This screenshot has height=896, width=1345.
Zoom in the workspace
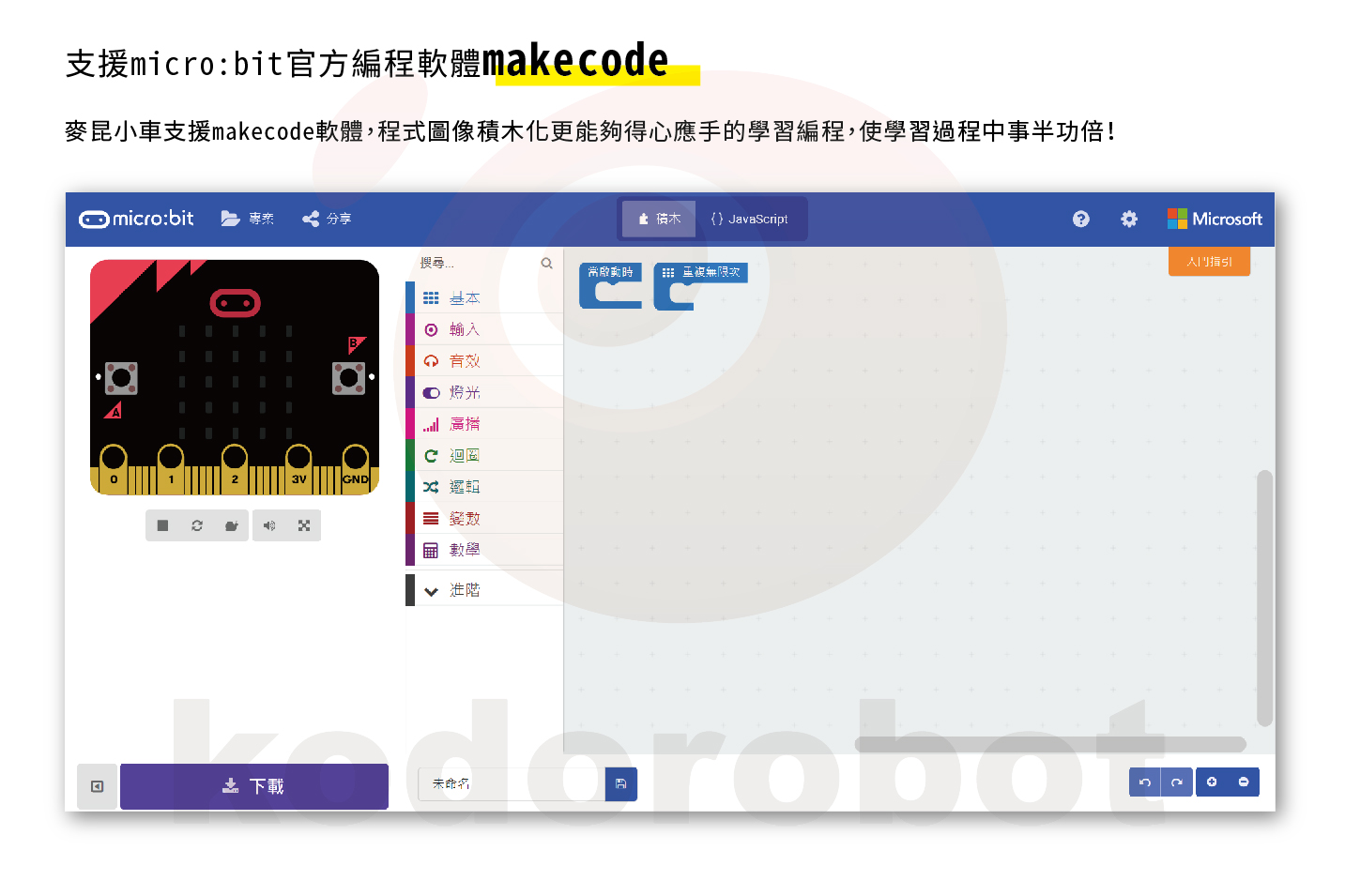click(x=1212, y=782)
